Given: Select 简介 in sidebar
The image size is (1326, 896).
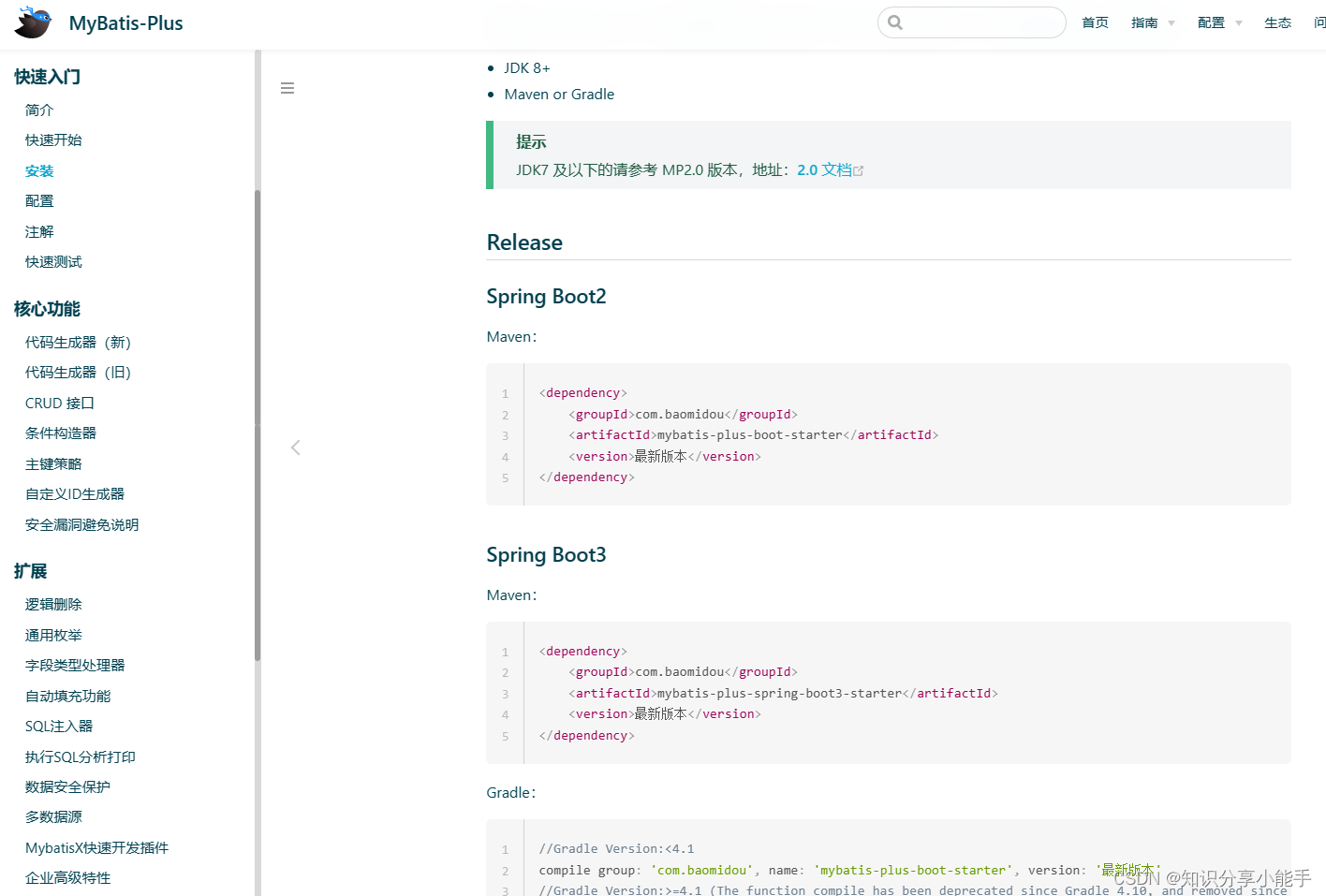Looking at the screenshot, I should pos(39,110).
